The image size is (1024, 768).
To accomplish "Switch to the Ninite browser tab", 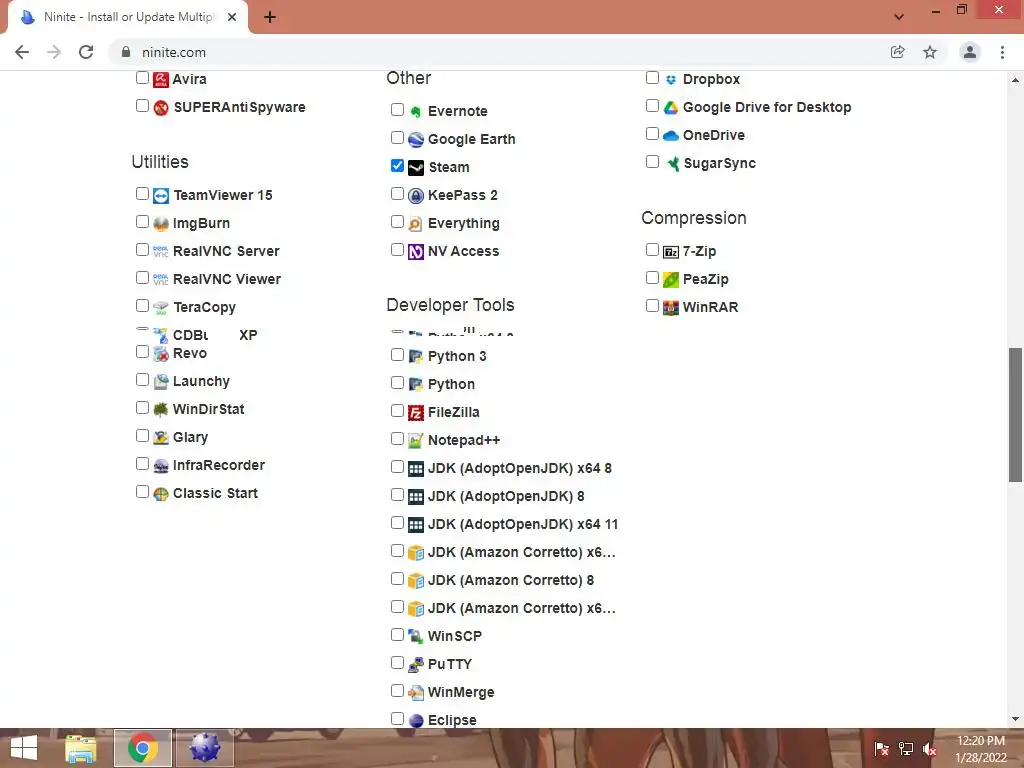I will [x=128, y=17].
